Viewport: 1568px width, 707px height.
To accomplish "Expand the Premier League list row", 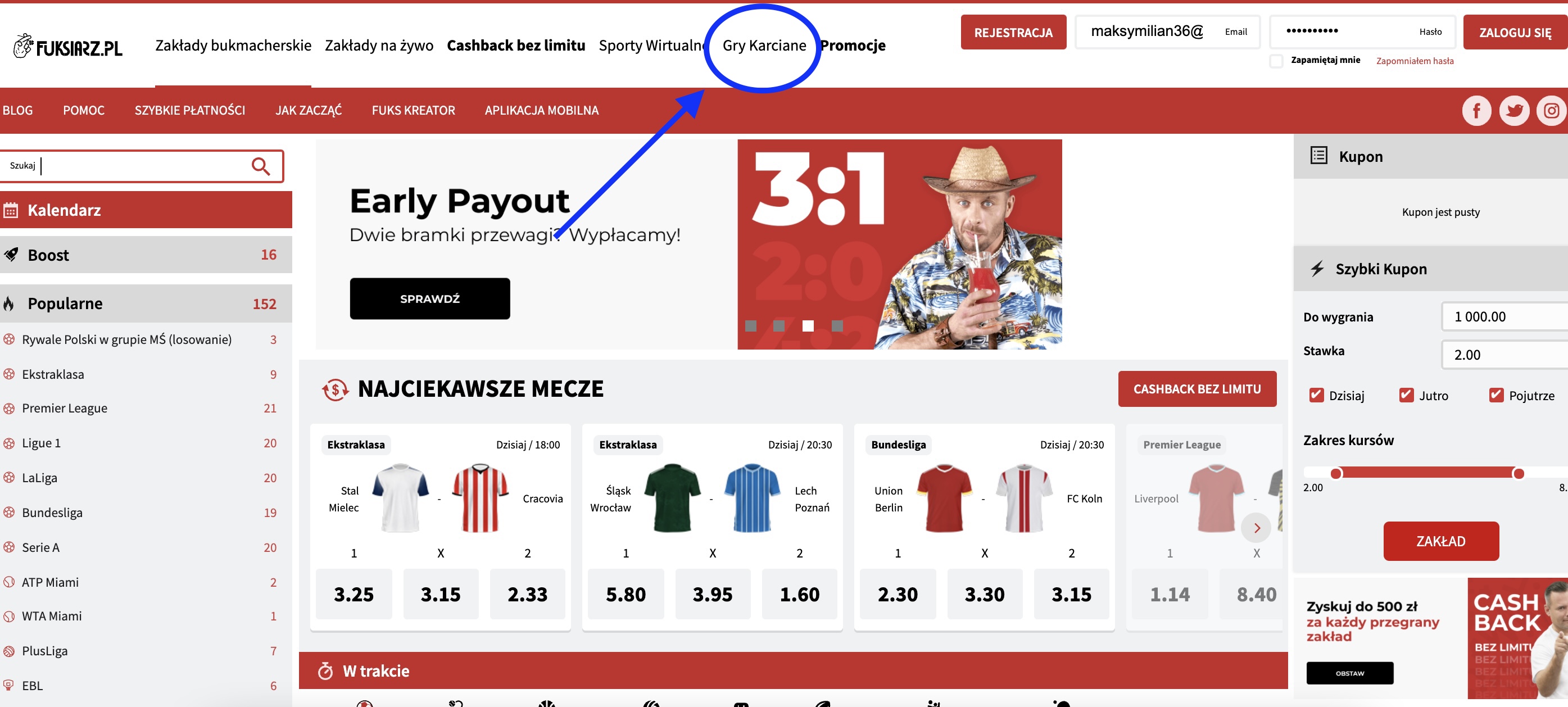I will 146,408.
